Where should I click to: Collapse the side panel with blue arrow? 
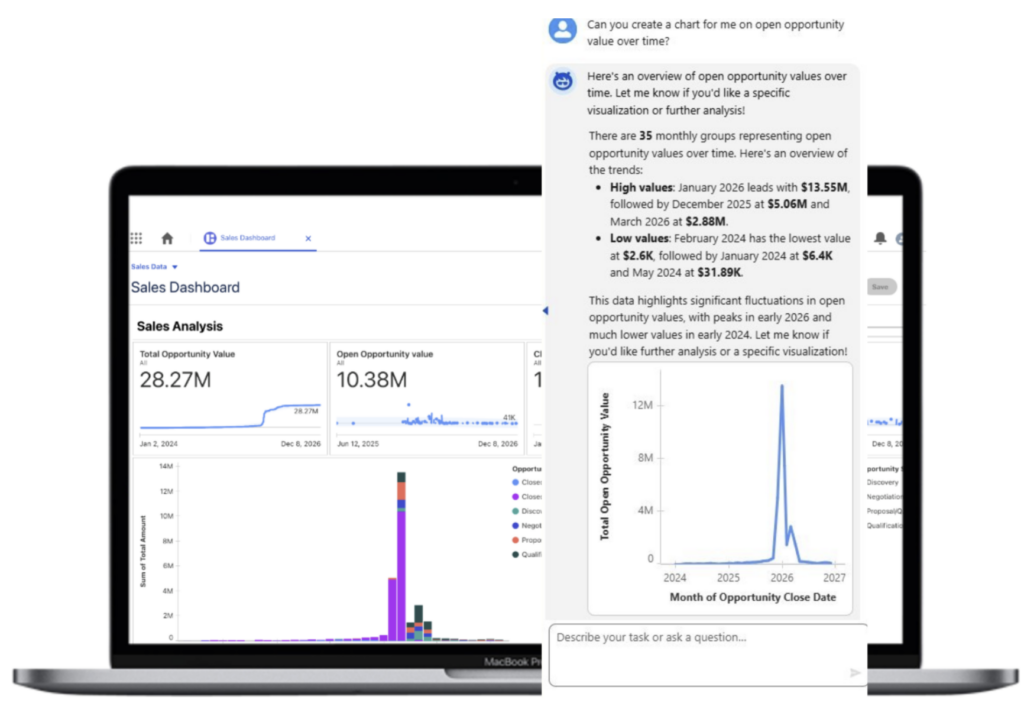[x=545, y=311]
